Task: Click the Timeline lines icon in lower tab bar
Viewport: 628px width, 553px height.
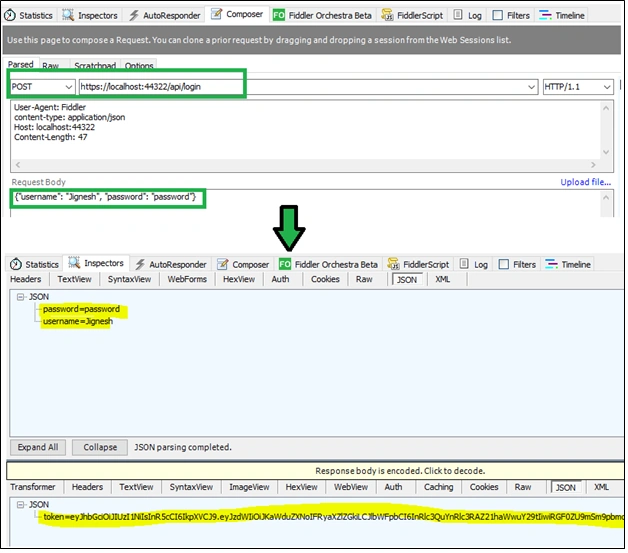Action: tap(551, 264)
